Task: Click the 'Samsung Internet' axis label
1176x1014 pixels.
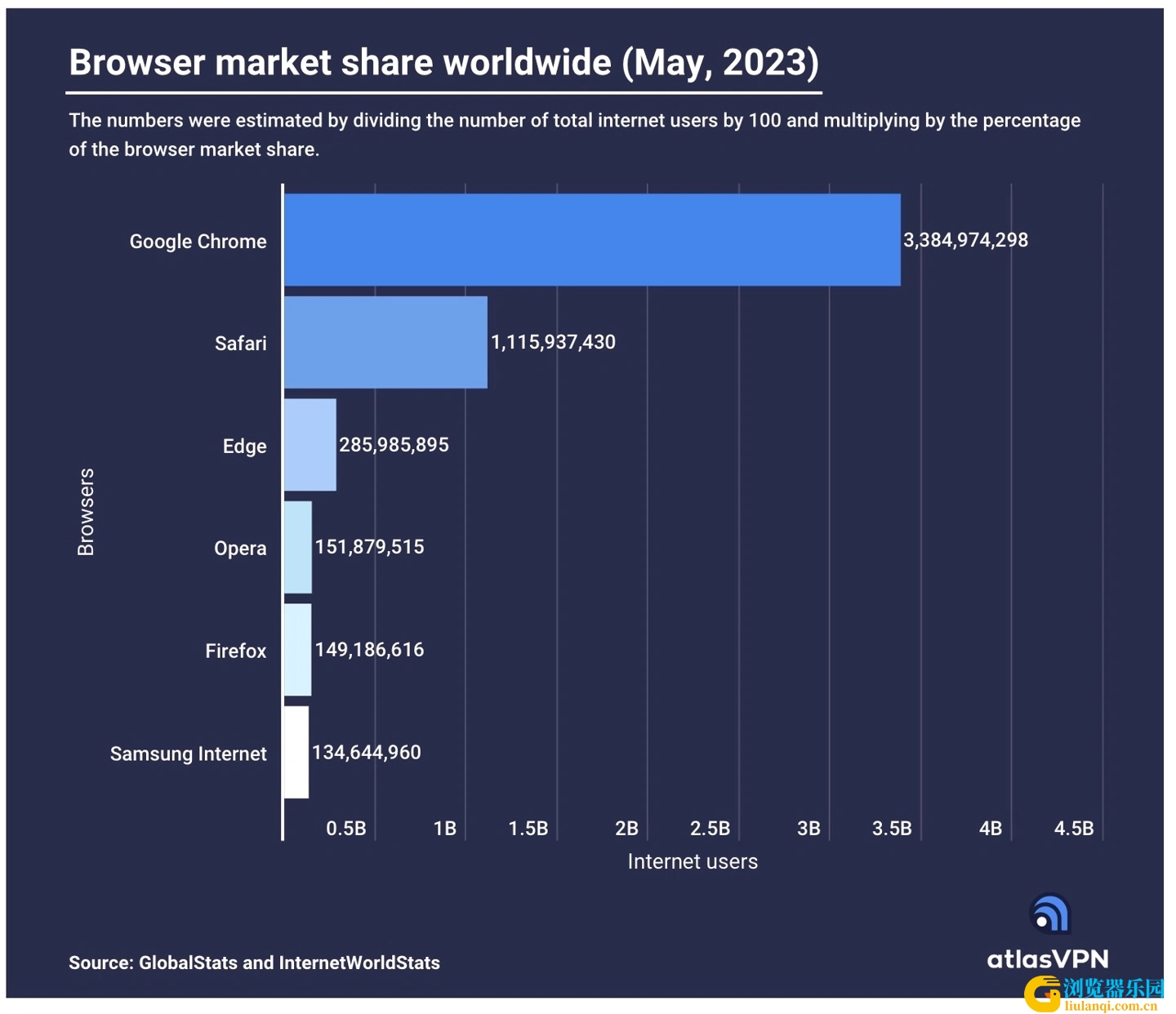Action: (189, 754)
